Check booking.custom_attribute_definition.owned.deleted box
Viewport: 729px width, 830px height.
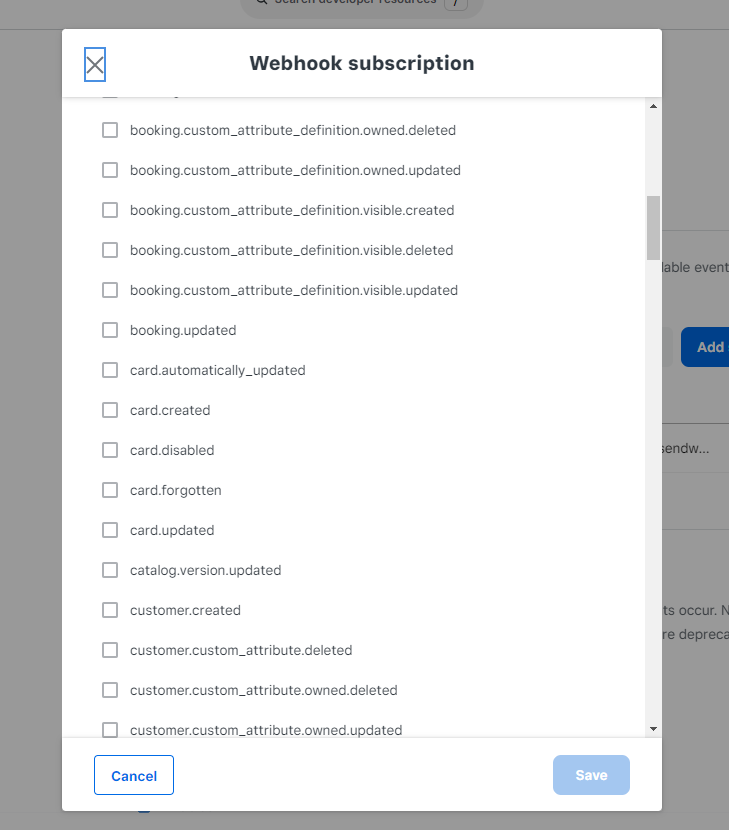pyautogui.click(x=110, y=130)
